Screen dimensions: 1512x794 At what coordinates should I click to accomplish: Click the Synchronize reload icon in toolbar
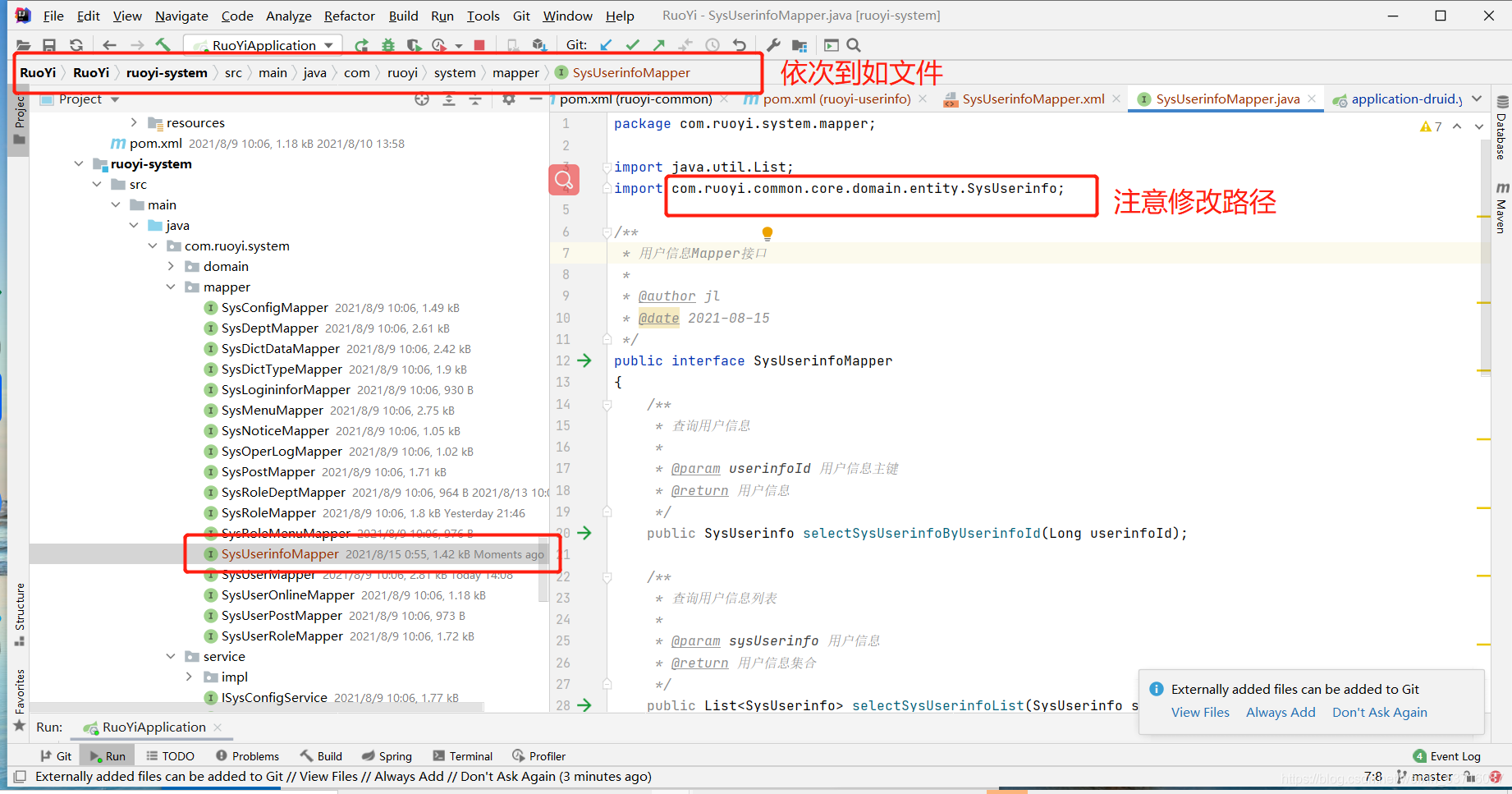click(x=76, y=45)
